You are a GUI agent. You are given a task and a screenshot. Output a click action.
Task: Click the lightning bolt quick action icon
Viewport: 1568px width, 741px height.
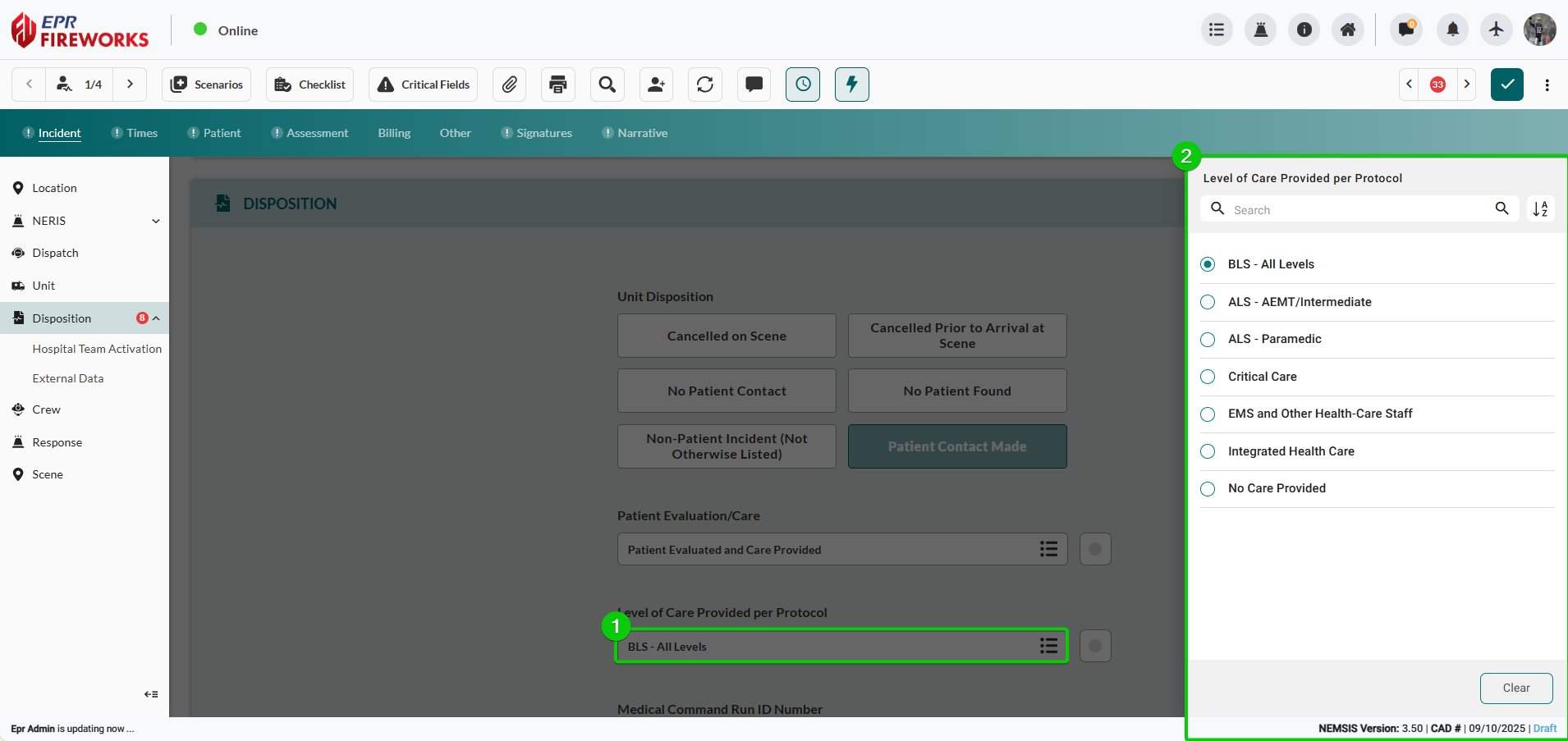click(x=851, y=85)
